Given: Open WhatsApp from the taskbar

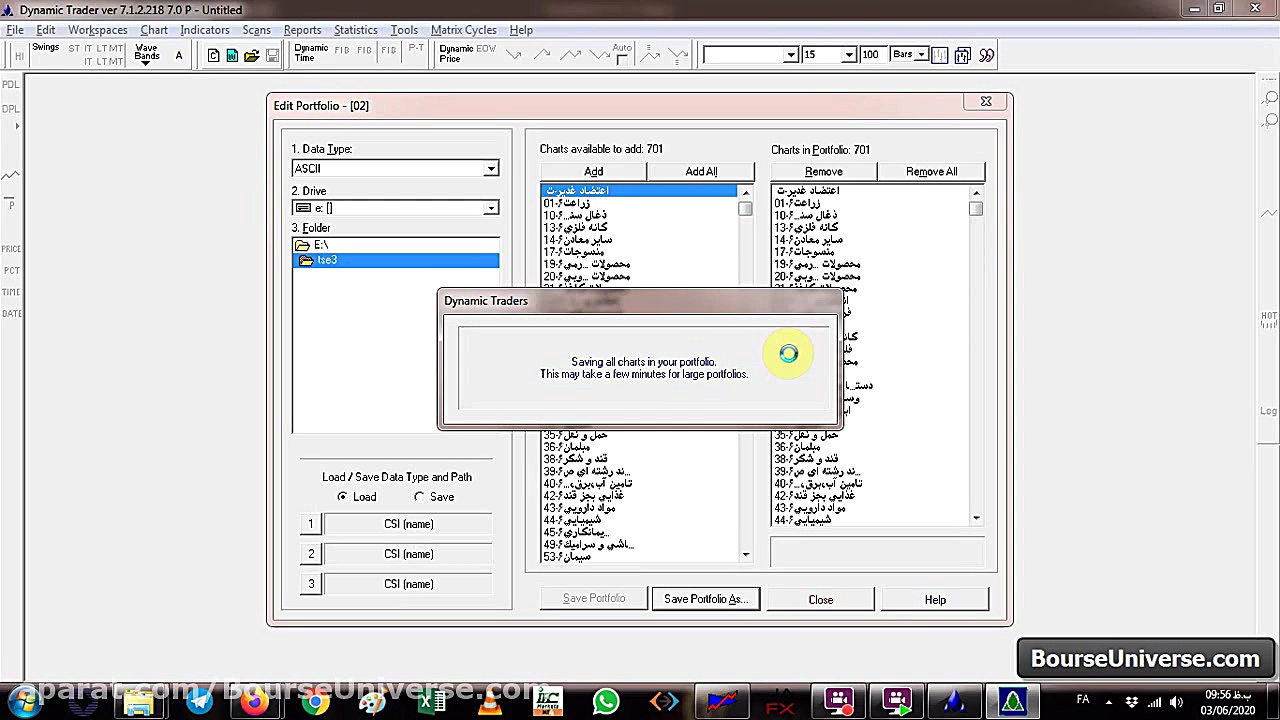Looking at the screenshot, I should click(605, 701).
